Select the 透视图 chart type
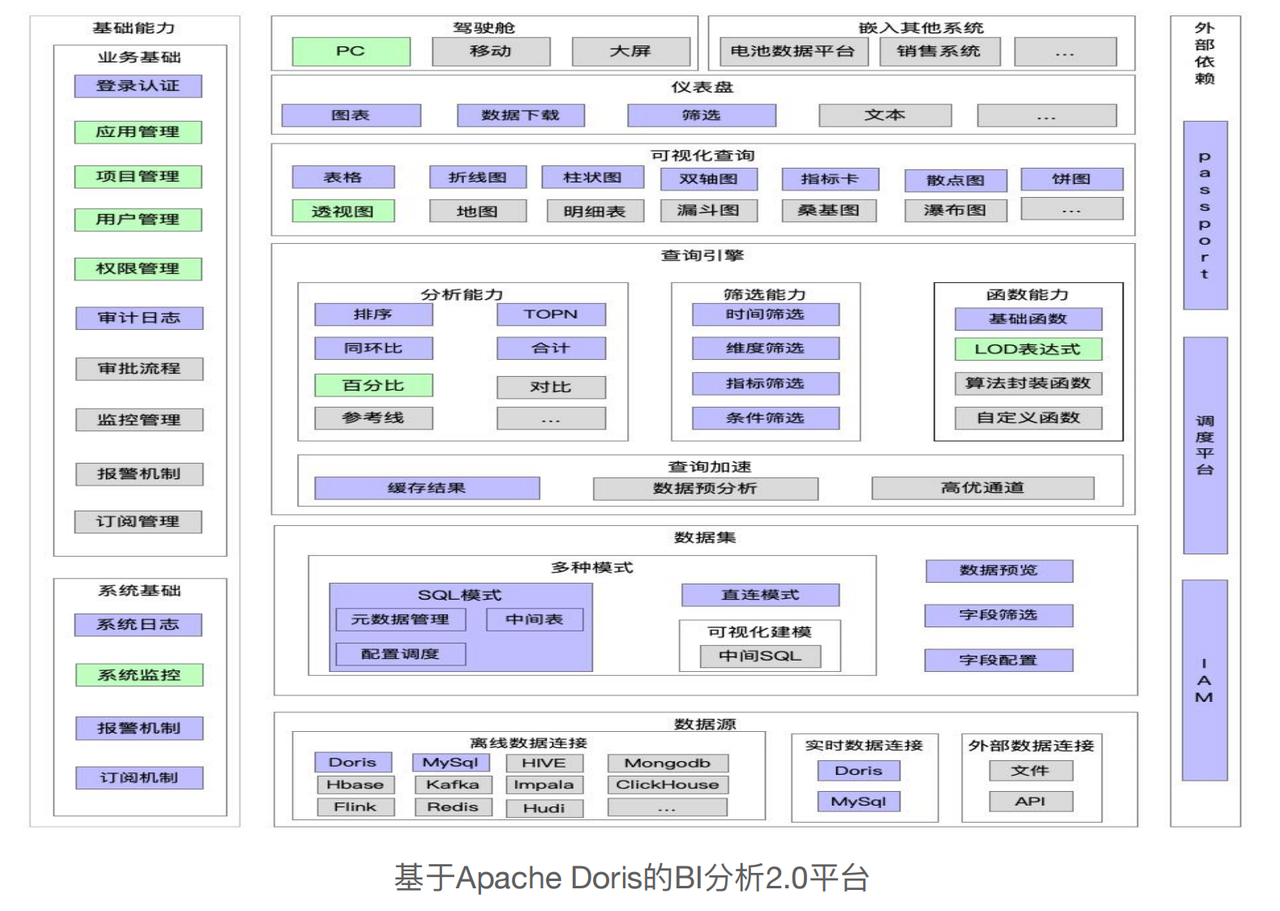1280x911 pixels. pos(343,210)
